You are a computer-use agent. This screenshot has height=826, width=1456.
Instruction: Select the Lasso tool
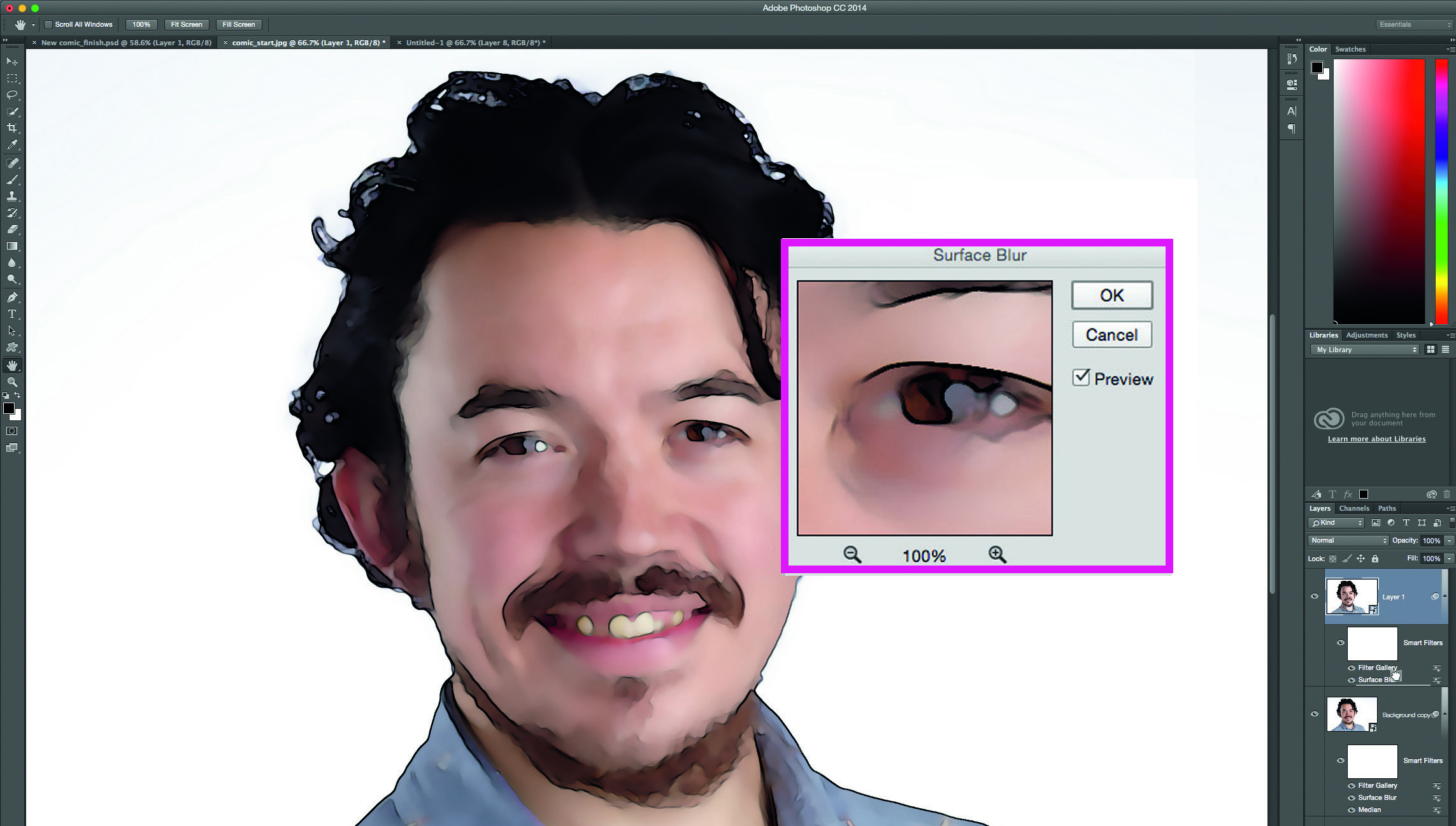point(12,95)
